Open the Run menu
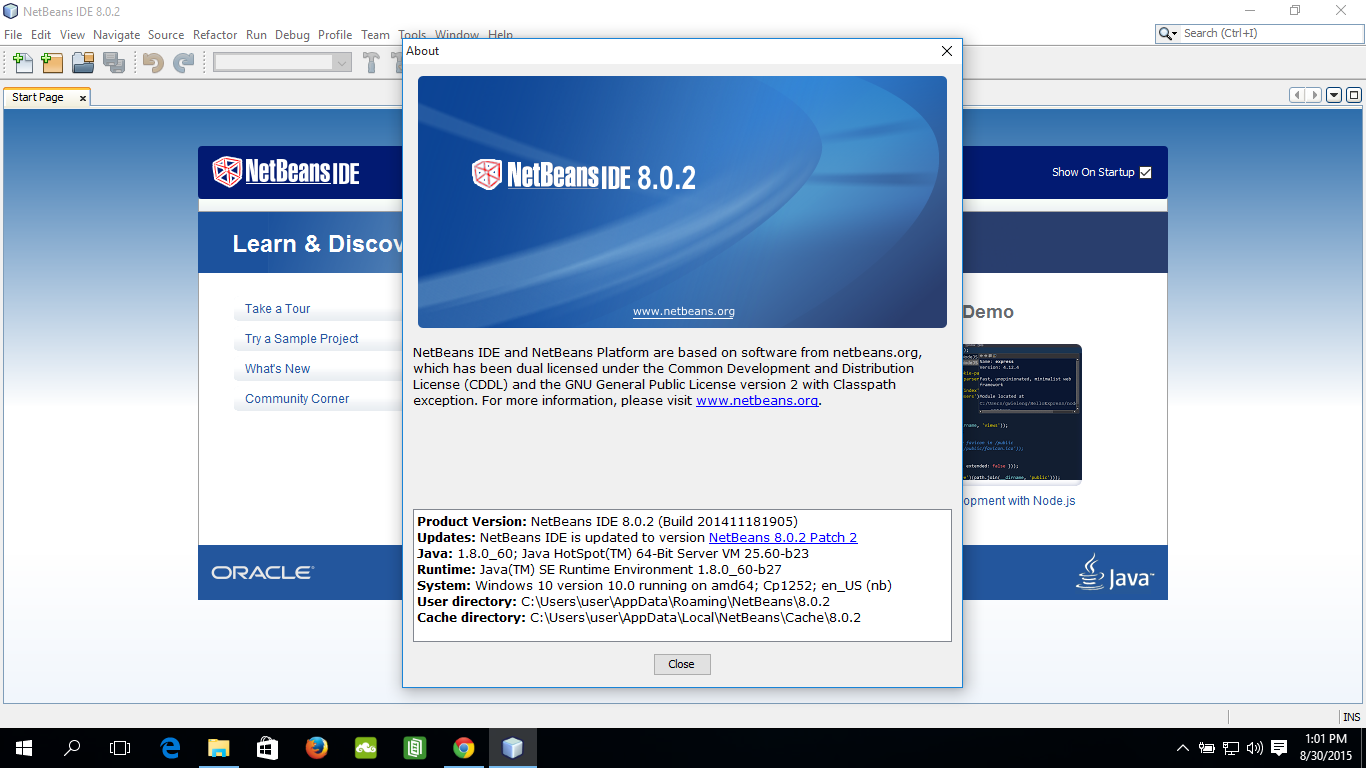This screenshot has width=1366, height=768. [256, 34]
